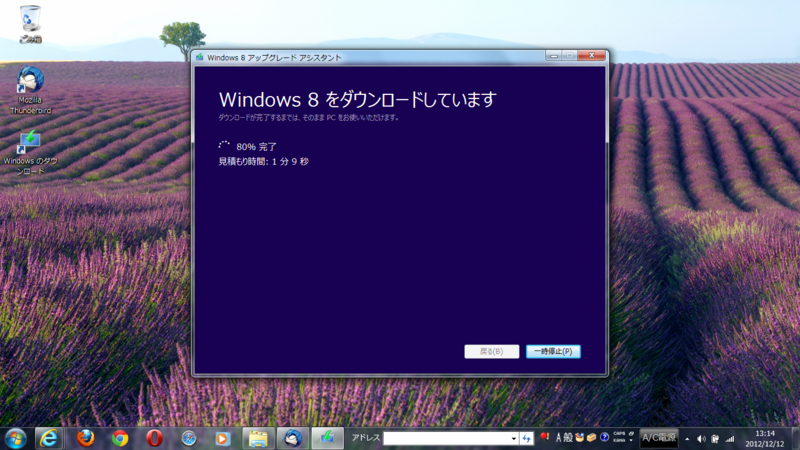Click the Back (戻る(B)) button
Viewport: 800px width, 450px height.
(x=492, y=352)
